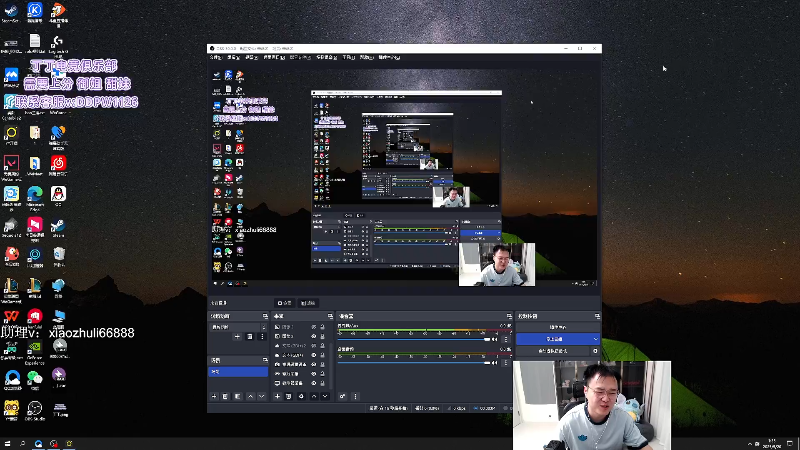Move the source down in the Sources list
Image resolution: width=800 pixels, height=450 pixels.
[325, 396]
